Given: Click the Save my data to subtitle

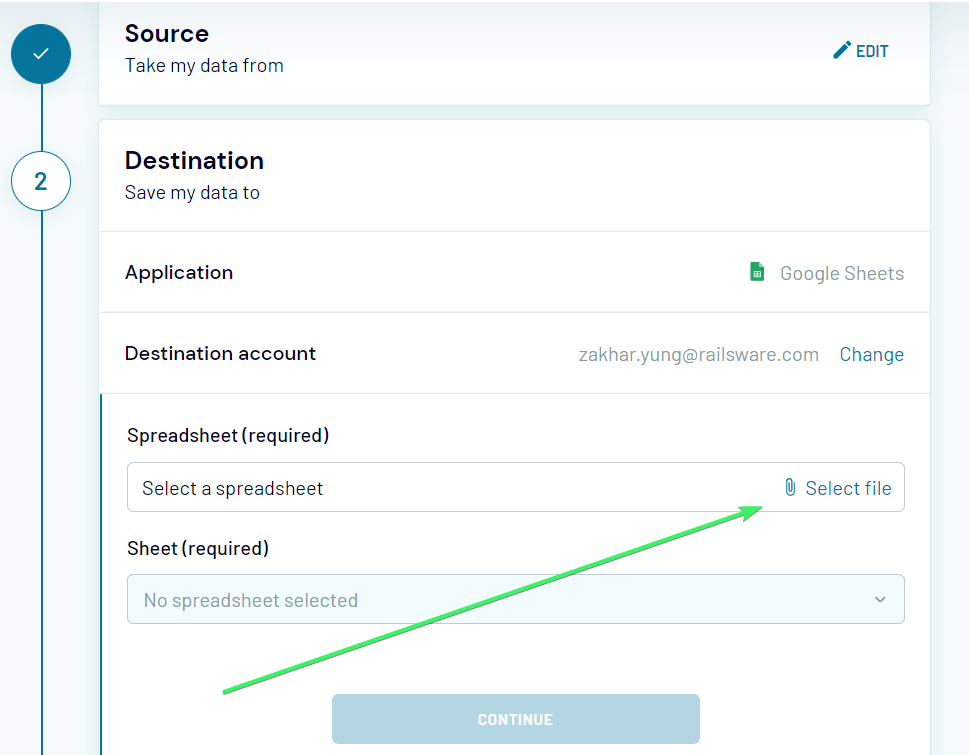Looking at the screenshot, I should point(192,193).
